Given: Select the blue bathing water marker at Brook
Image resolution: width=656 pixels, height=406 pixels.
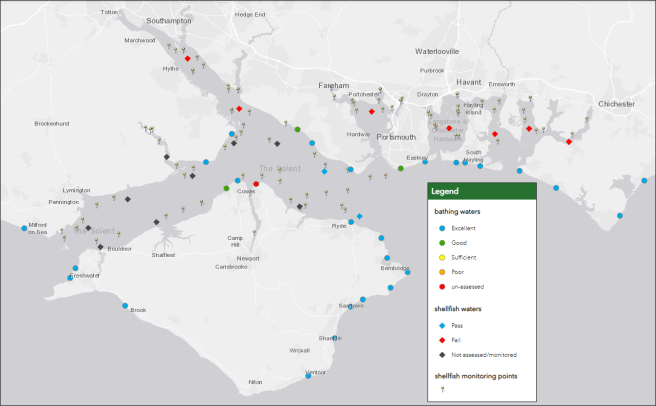Looking at the screenshot, I should click(125, 306).
